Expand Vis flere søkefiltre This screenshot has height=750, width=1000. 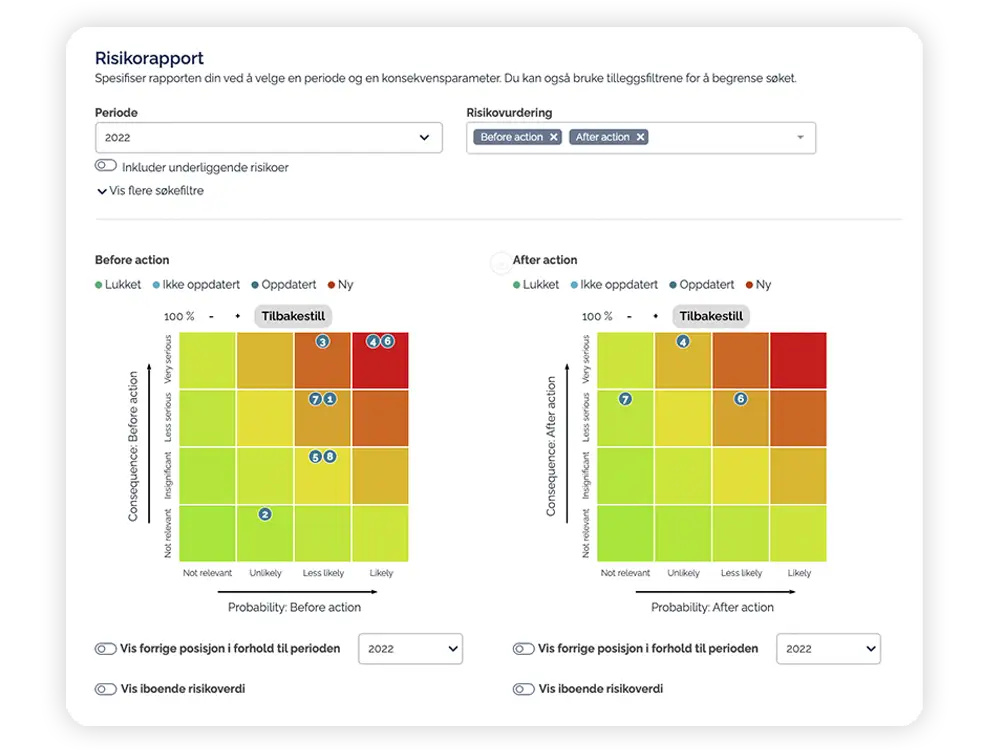point(151,191)
